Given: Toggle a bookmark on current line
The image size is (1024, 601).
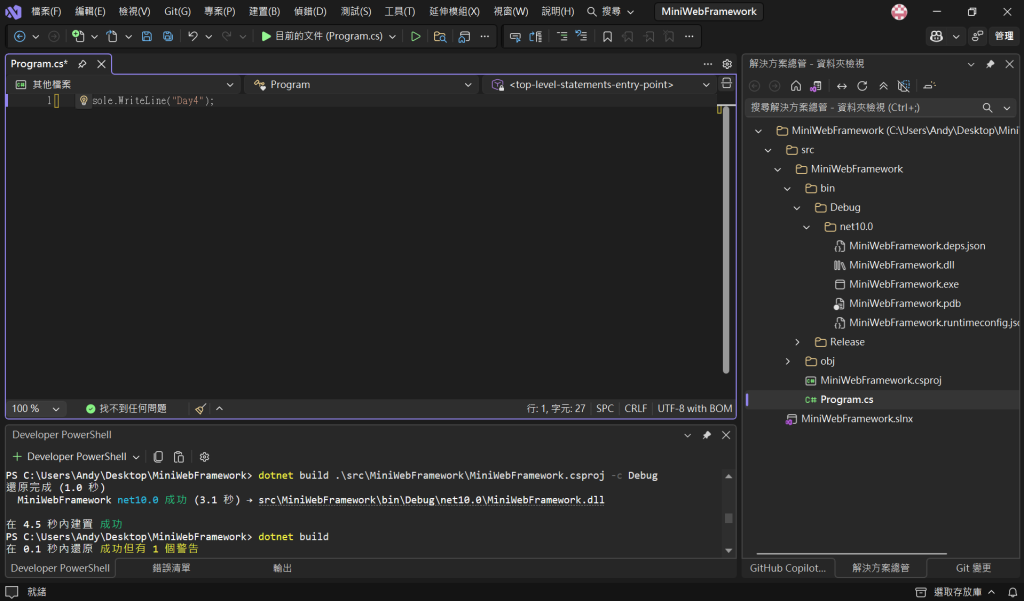Looking at the screenshot, I should [x=607, y=37].
